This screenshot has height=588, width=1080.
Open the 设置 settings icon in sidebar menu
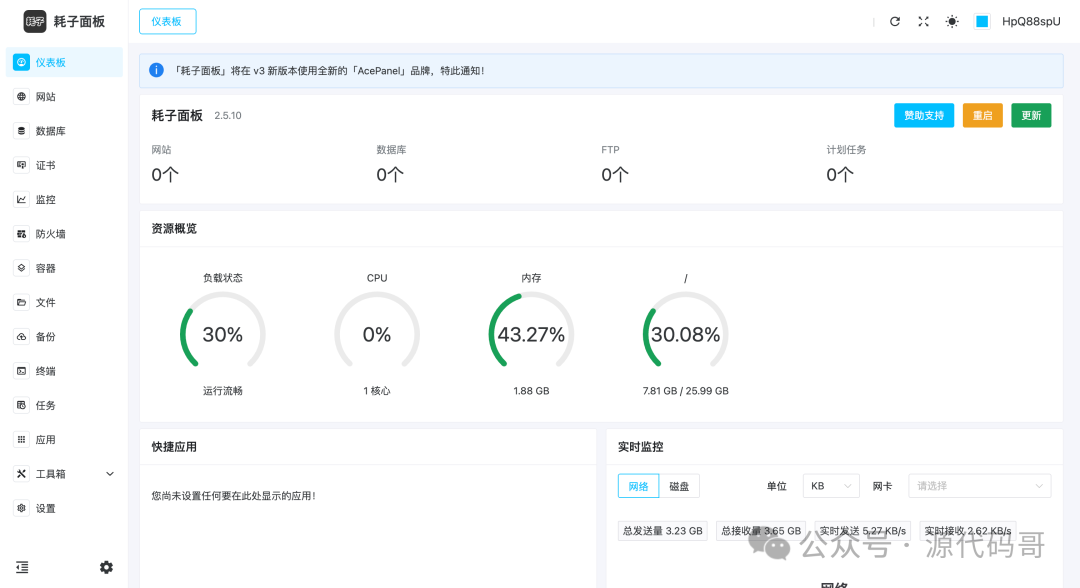[21, 508]
